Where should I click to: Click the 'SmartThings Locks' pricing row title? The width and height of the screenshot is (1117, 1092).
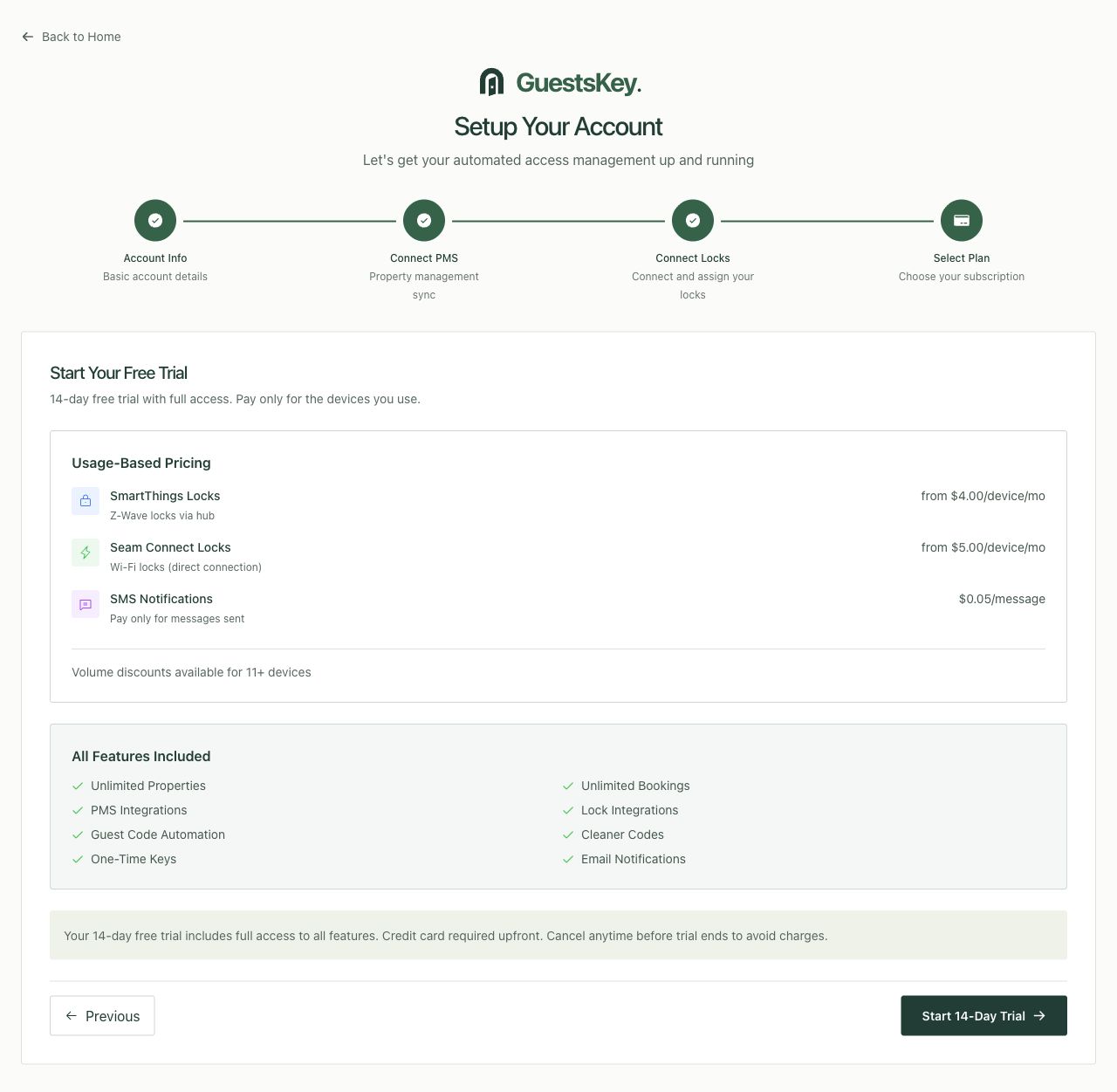[x=165, y=496]
